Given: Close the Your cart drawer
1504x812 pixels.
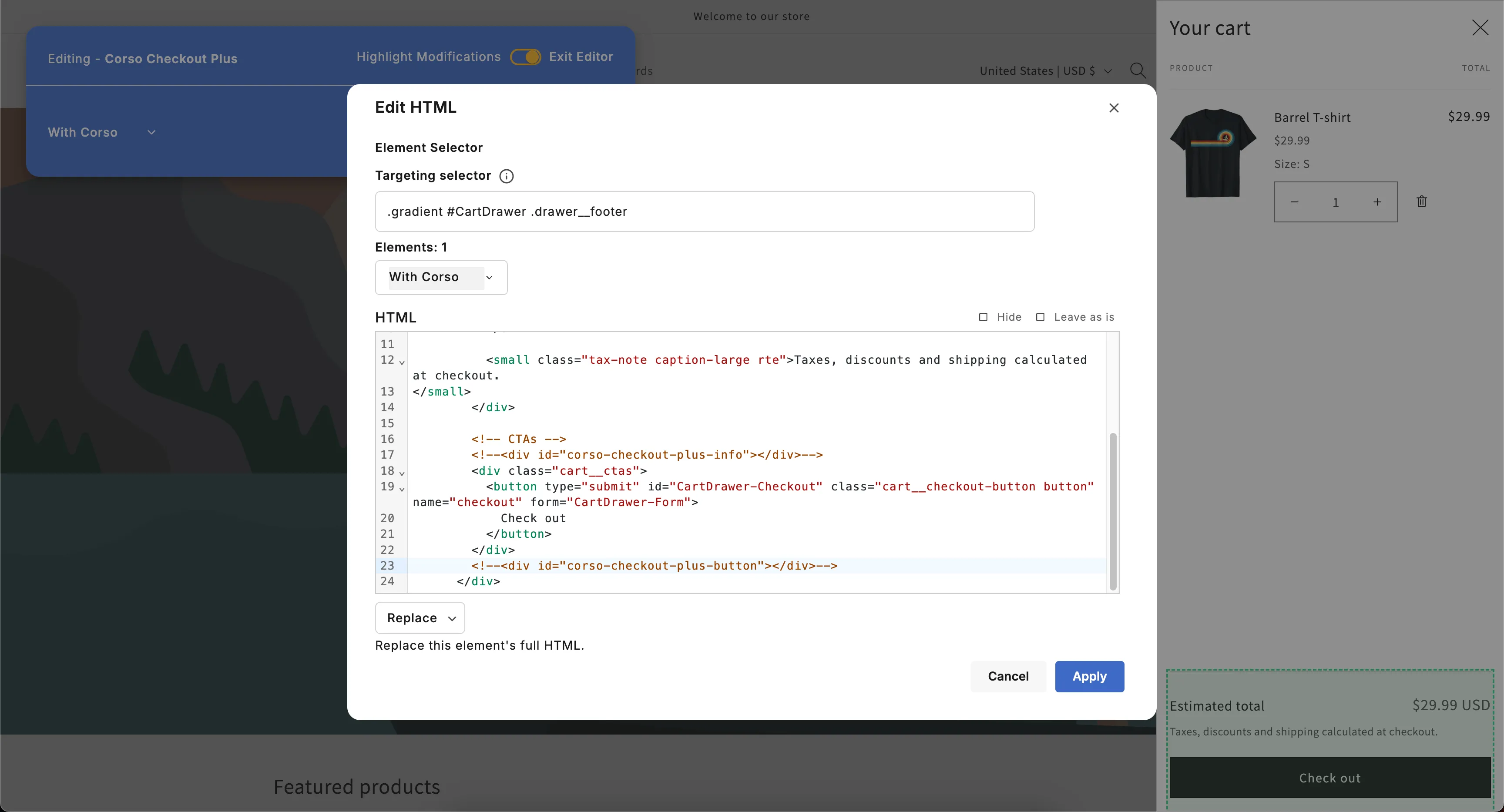Looking at the screenshot, I should click(1480, 27).
